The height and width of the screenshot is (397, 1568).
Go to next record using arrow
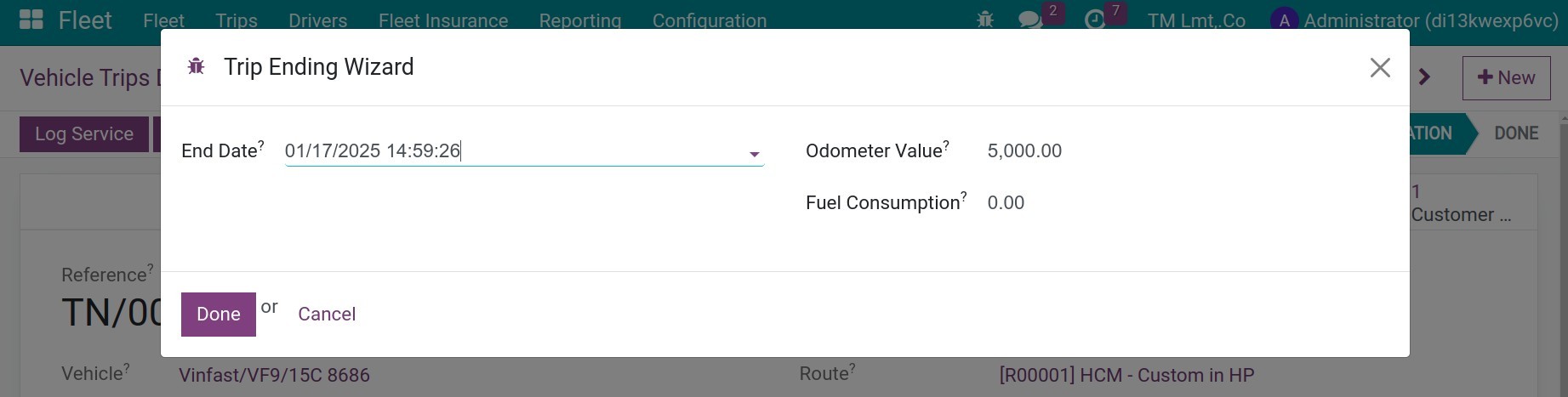click(1425, 77)
